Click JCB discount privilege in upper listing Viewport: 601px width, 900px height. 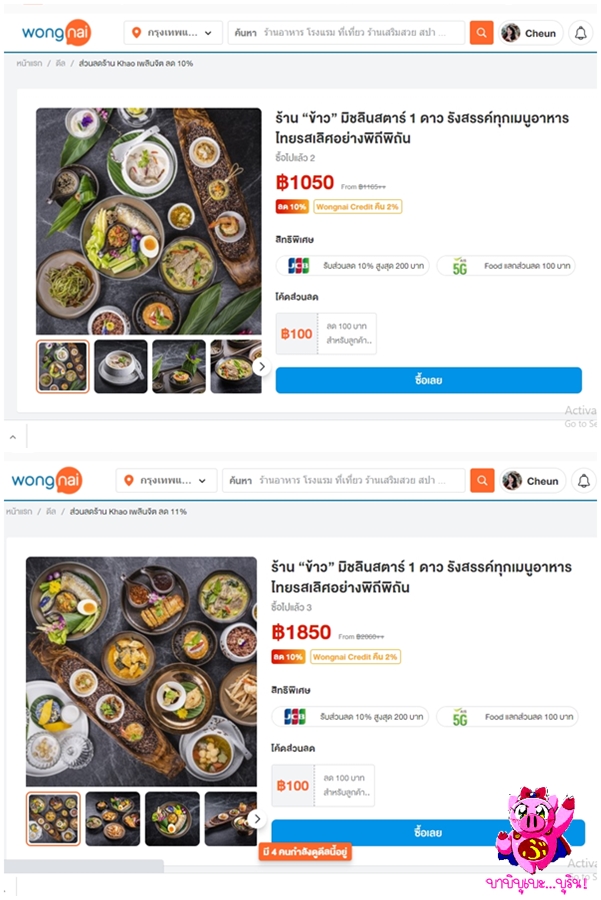click(x=352, y=266)
